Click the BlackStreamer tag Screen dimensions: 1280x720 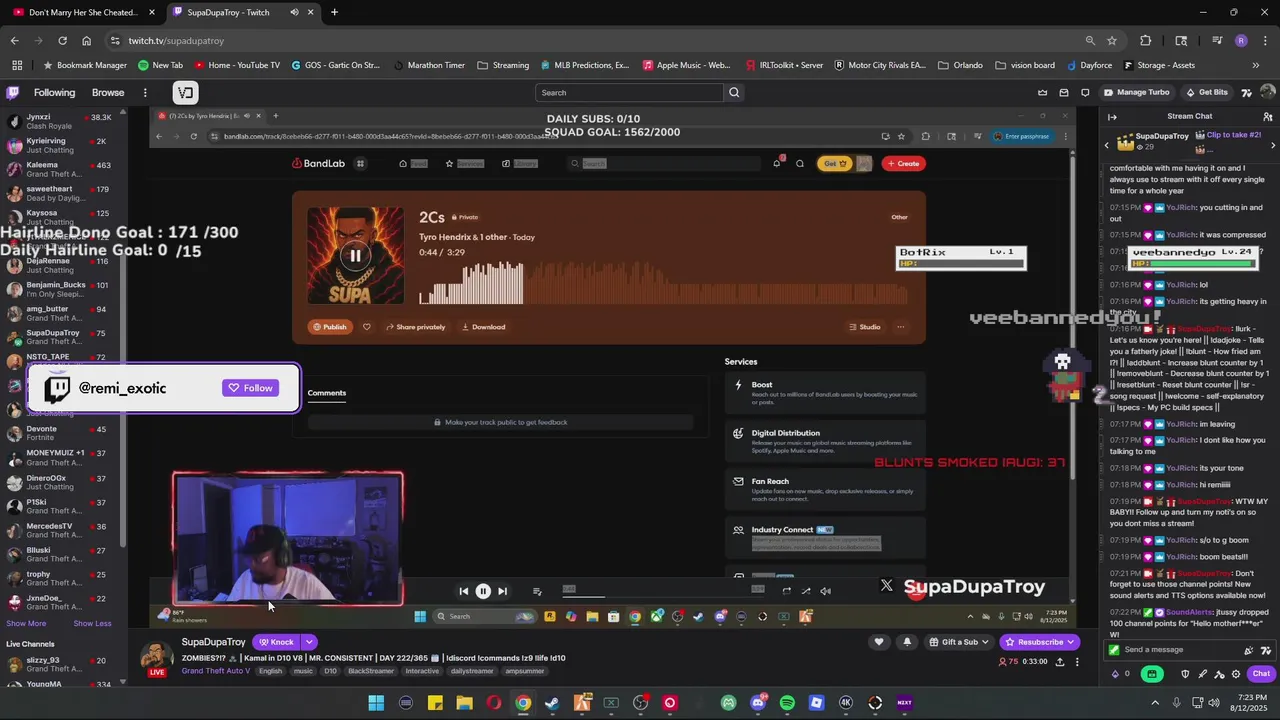371,671
